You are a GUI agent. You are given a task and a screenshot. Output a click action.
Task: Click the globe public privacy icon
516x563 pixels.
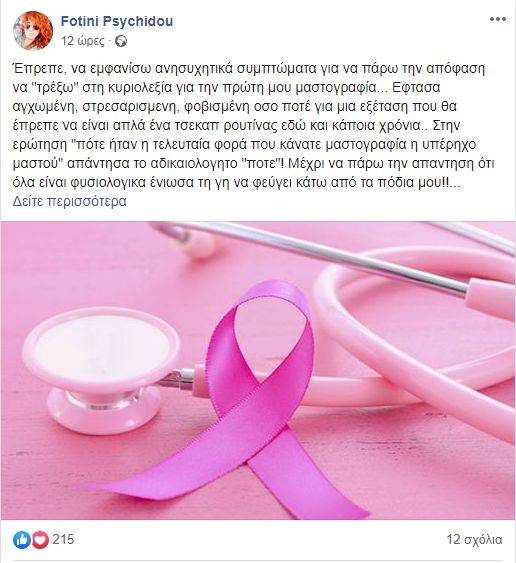pyautogui.click(x=121, y=42)
